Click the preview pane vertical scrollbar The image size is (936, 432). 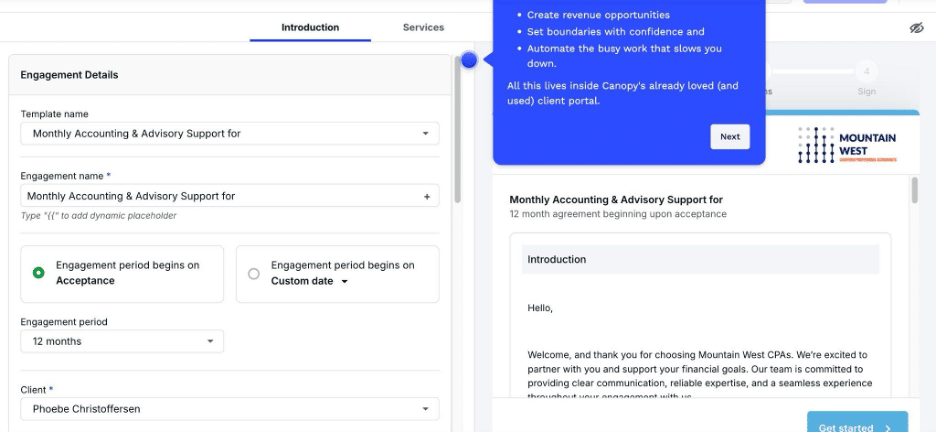(x=915, y=191)
